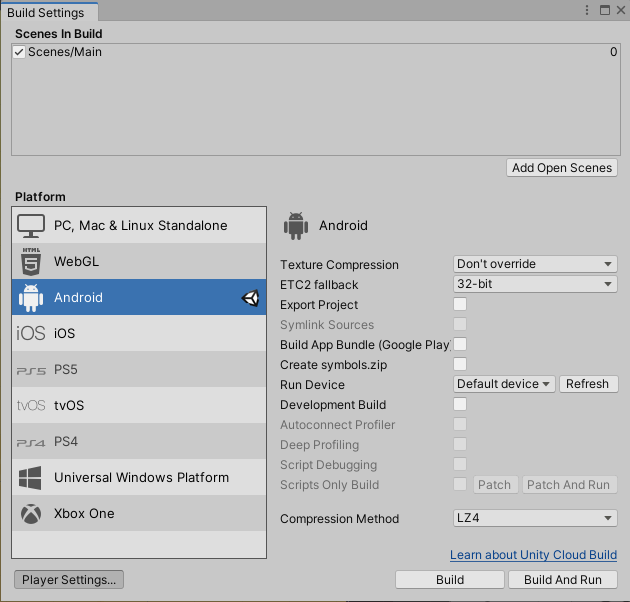Click the Compression Method label

340,519
